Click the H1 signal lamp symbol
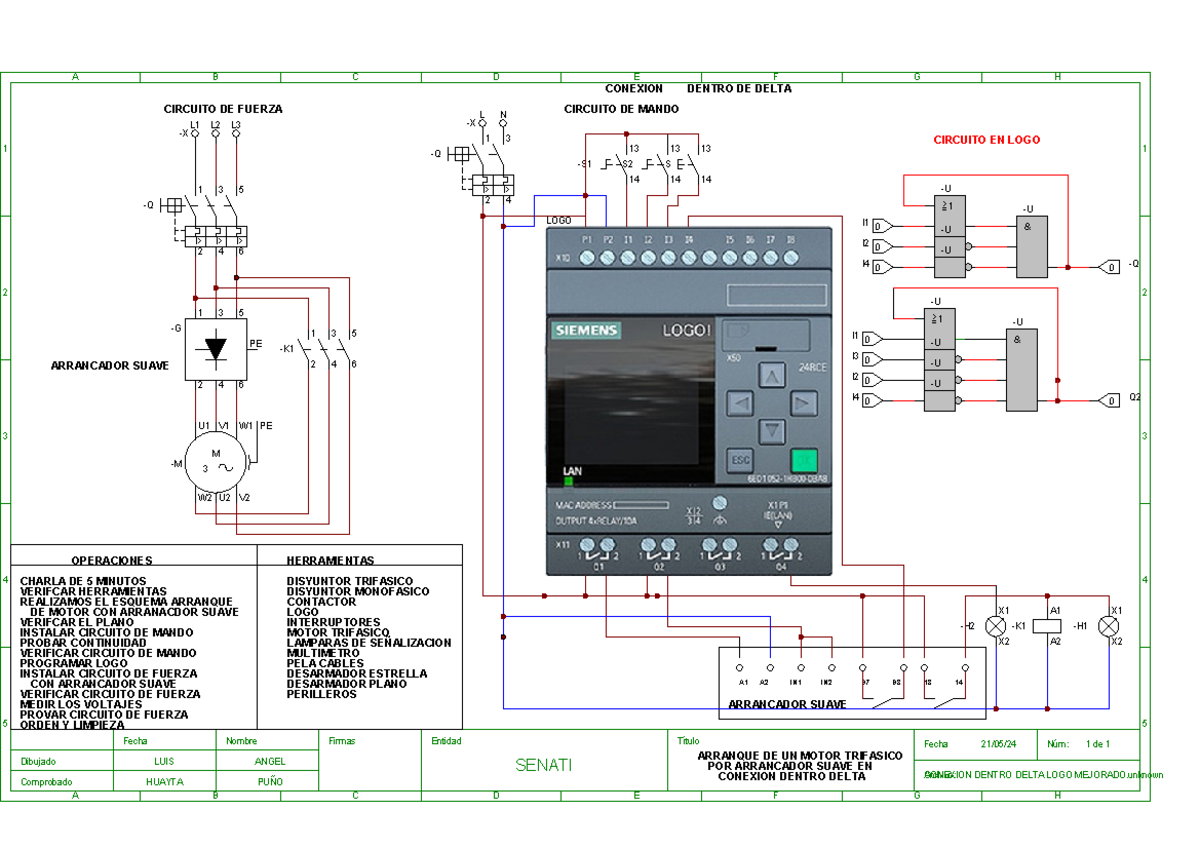This screenshot has width=1200, height=849. click(1108, 626)
